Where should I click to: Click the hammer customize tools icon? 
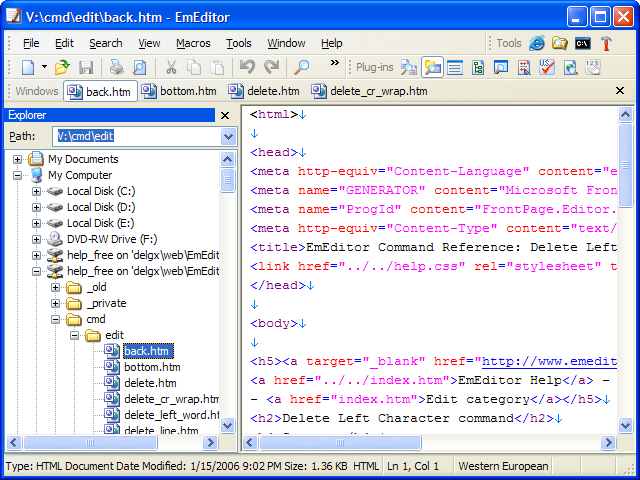[606, 43]
